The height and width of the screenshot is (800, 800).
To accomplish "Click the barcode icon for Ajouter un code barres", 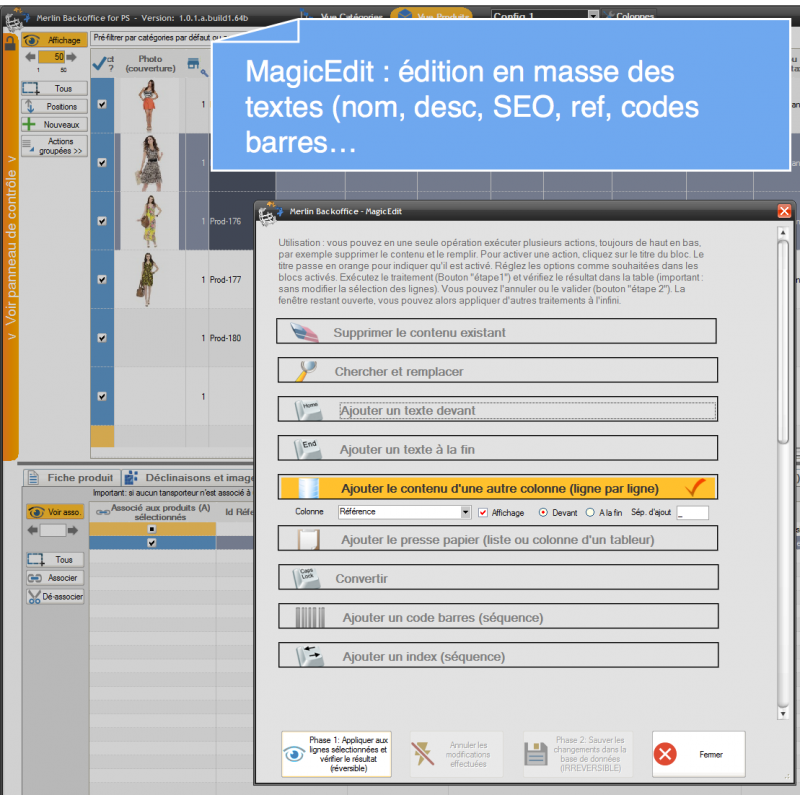I will [x=309, y=618].
